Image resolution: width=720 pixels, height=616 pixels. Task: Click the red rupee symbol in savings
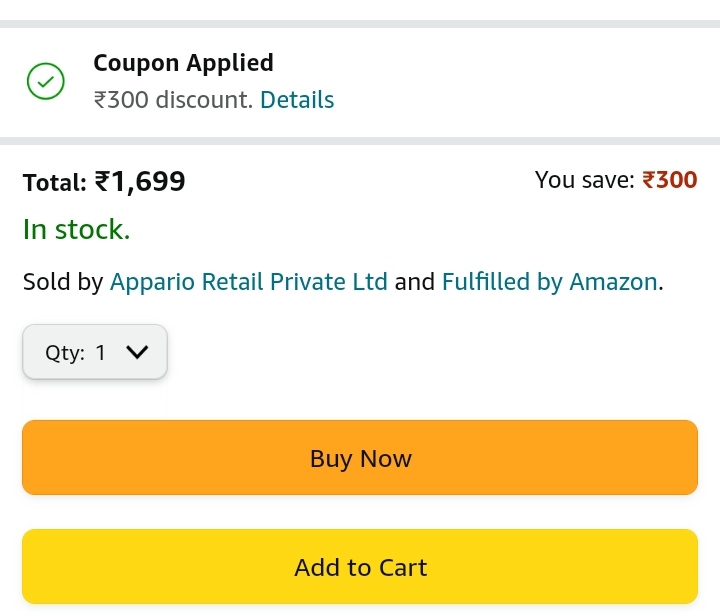[x=648, y=179]
